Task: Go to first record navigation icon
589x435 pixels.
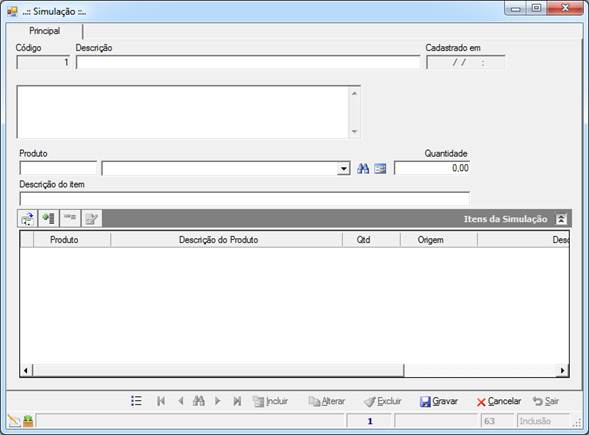Action: click(161, 401)
